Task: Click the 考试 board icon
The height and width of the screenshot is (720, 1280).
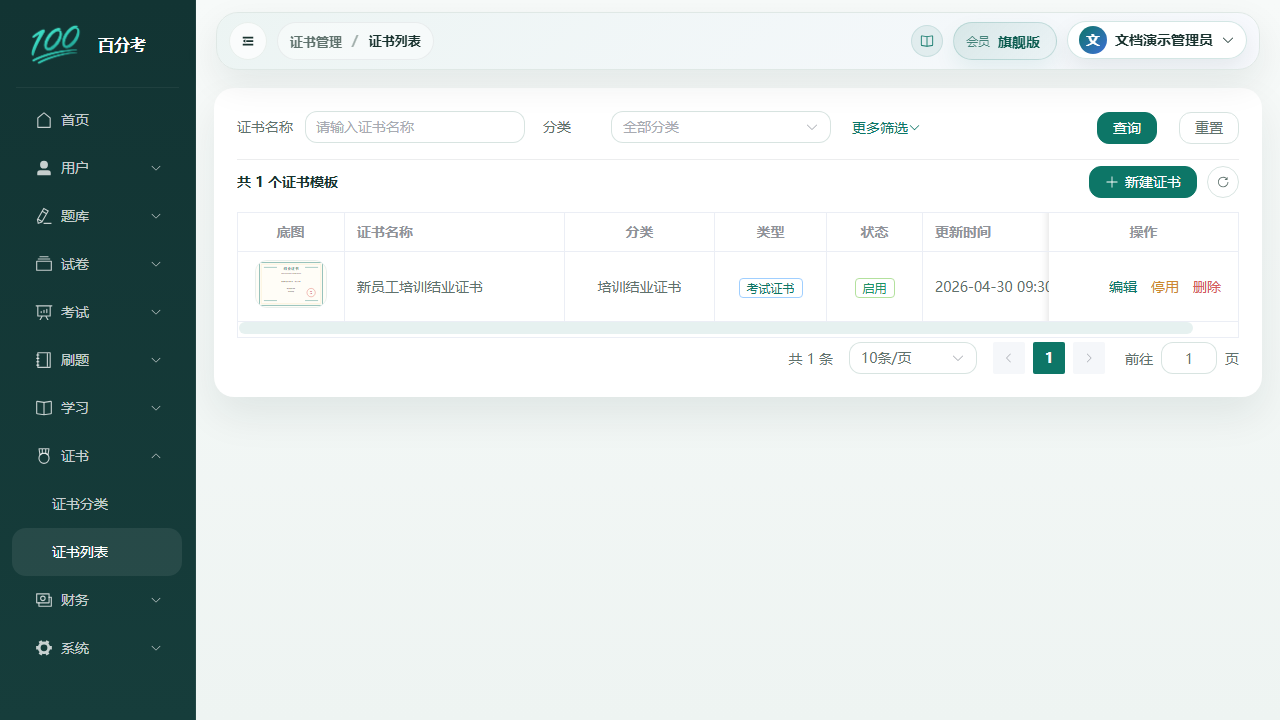Action: (44, 312)
